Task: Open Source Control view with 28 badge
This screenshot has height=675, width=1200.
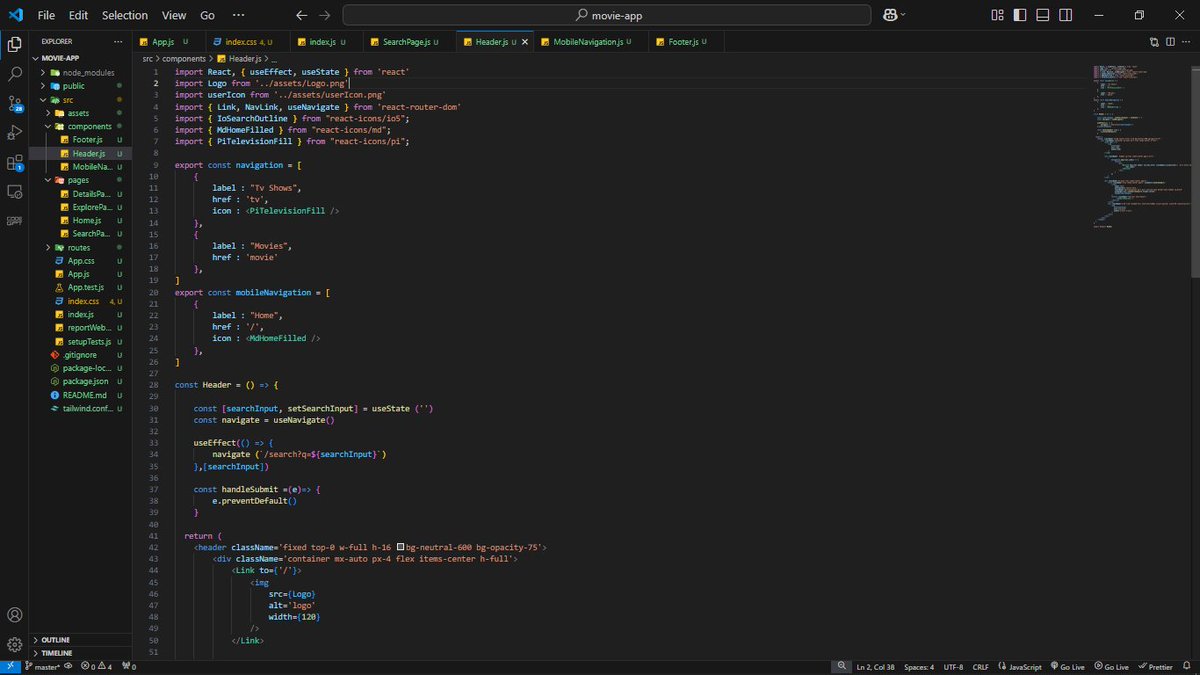Action: point(15,104)
